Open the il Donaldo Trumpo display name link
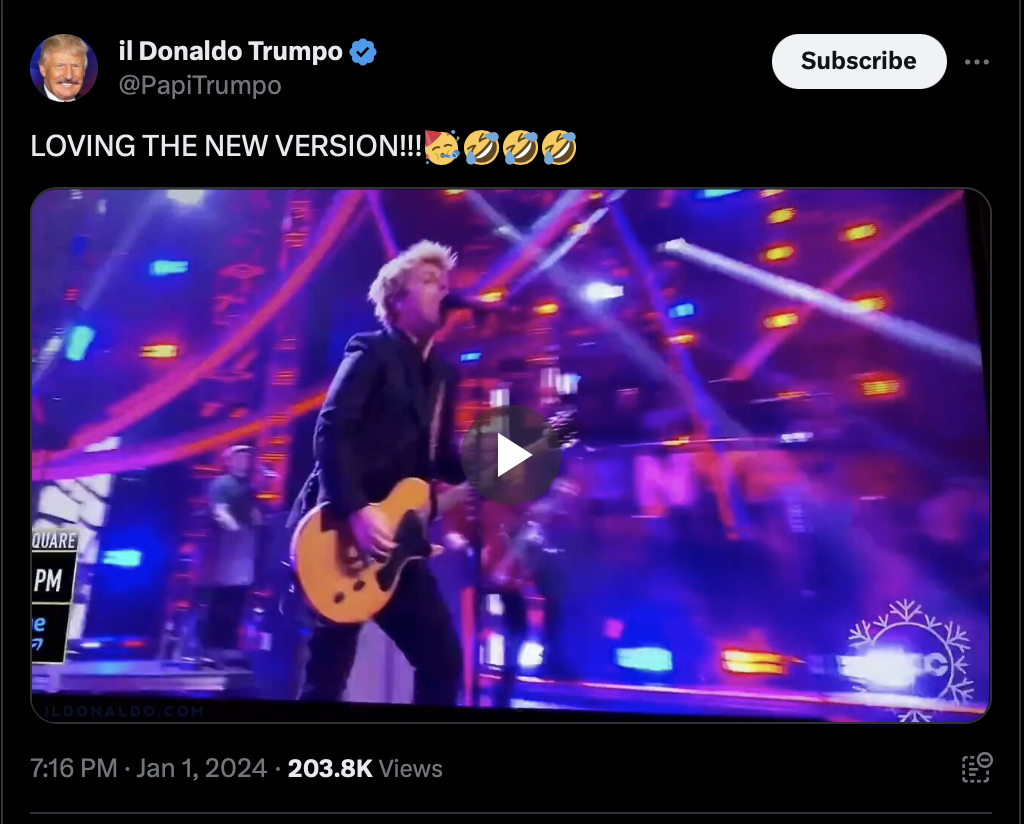The height and width of the screenshot is (824, 1024). point(231,52)
